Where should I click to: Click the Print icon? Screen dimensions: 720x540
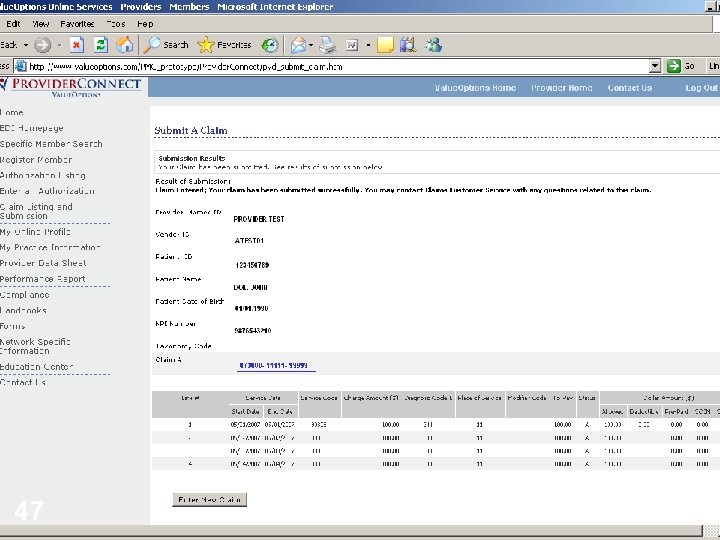pyautogui.click(x=328, y=45)
